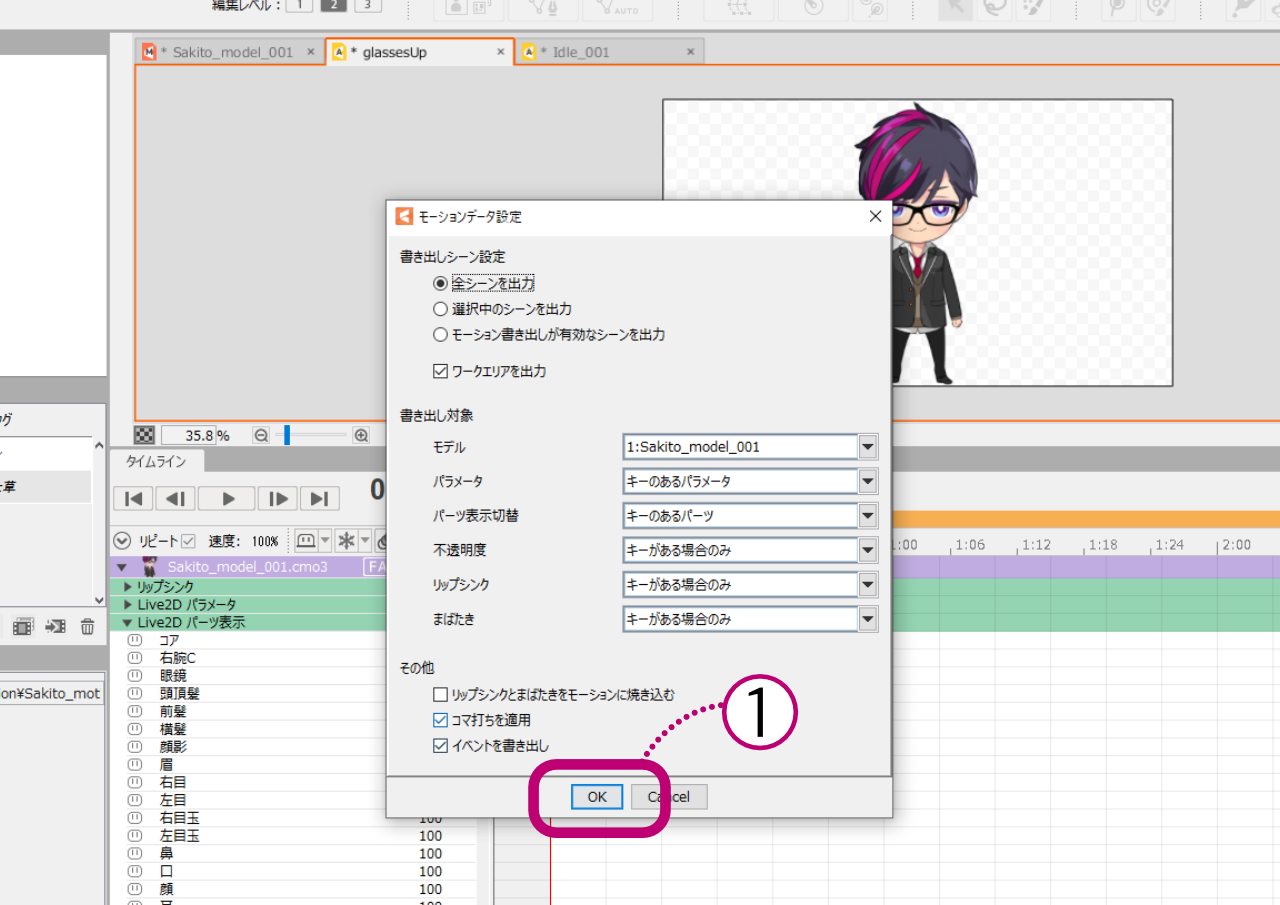The height and width of the screenshot is (905, 1280).
Task: Select edit level 2 button
Action: 335,5
